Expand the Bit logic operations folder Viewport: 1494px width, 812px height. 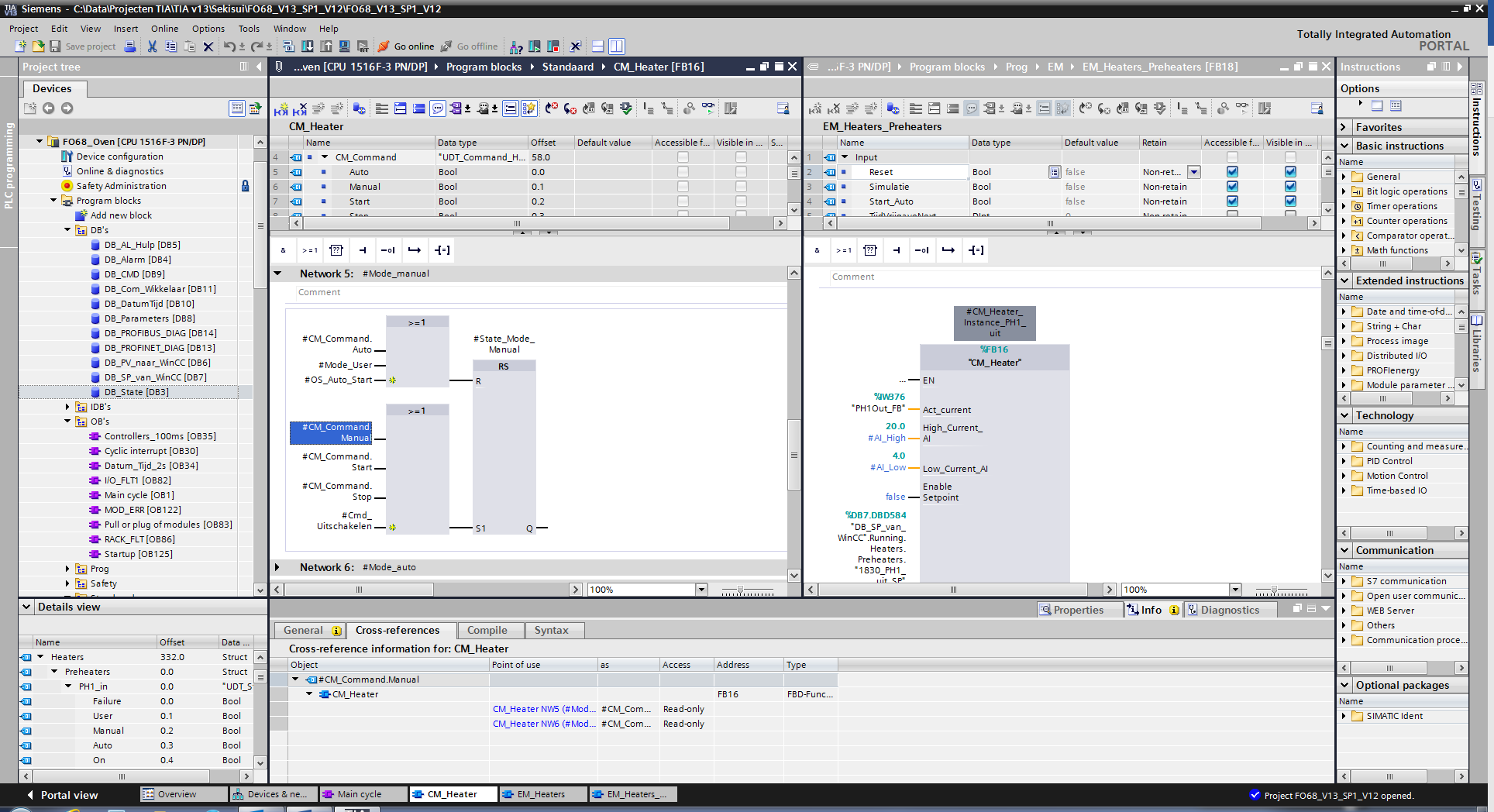point(1344,191)
